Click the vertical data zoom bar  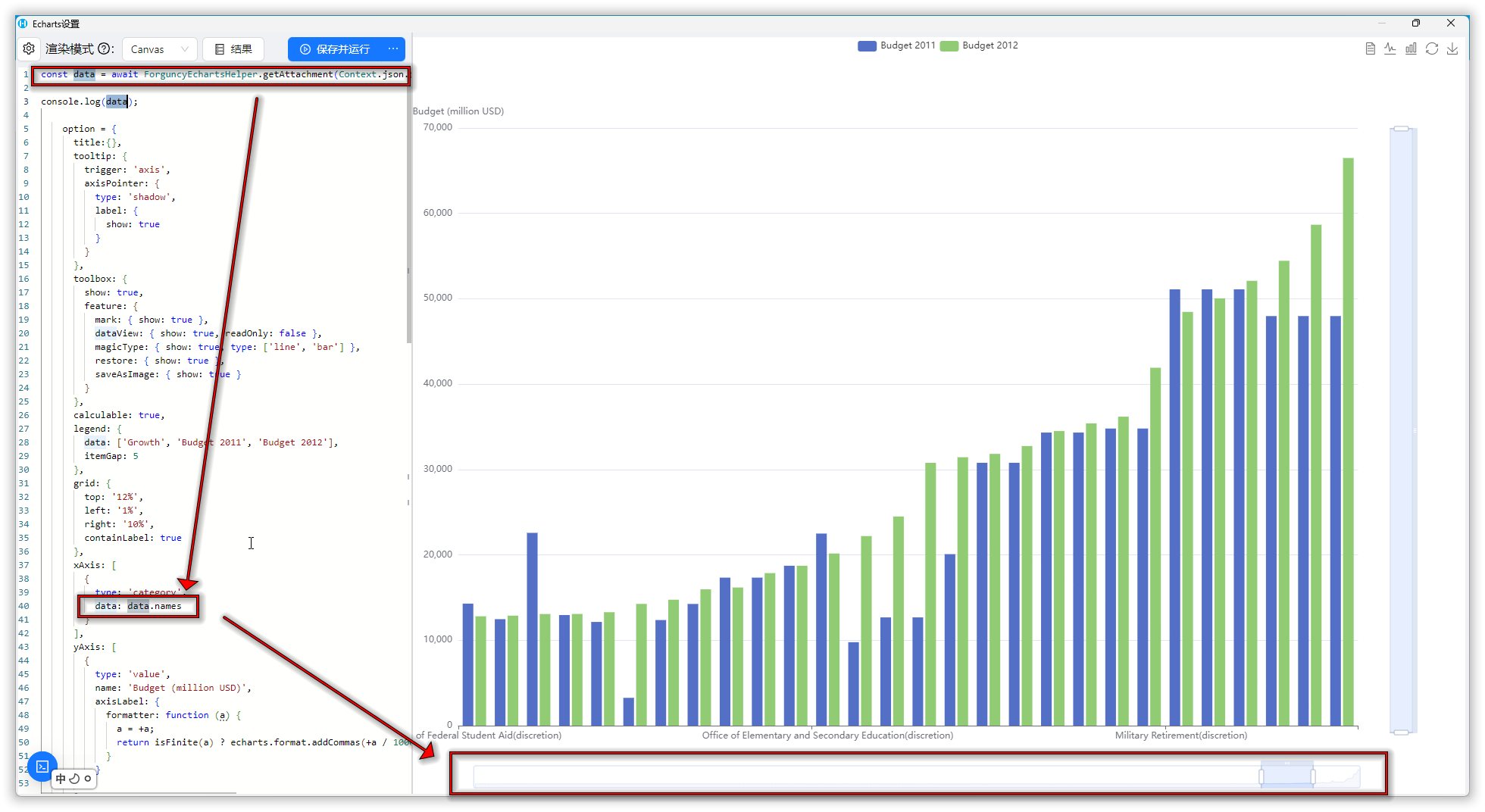1402,430
